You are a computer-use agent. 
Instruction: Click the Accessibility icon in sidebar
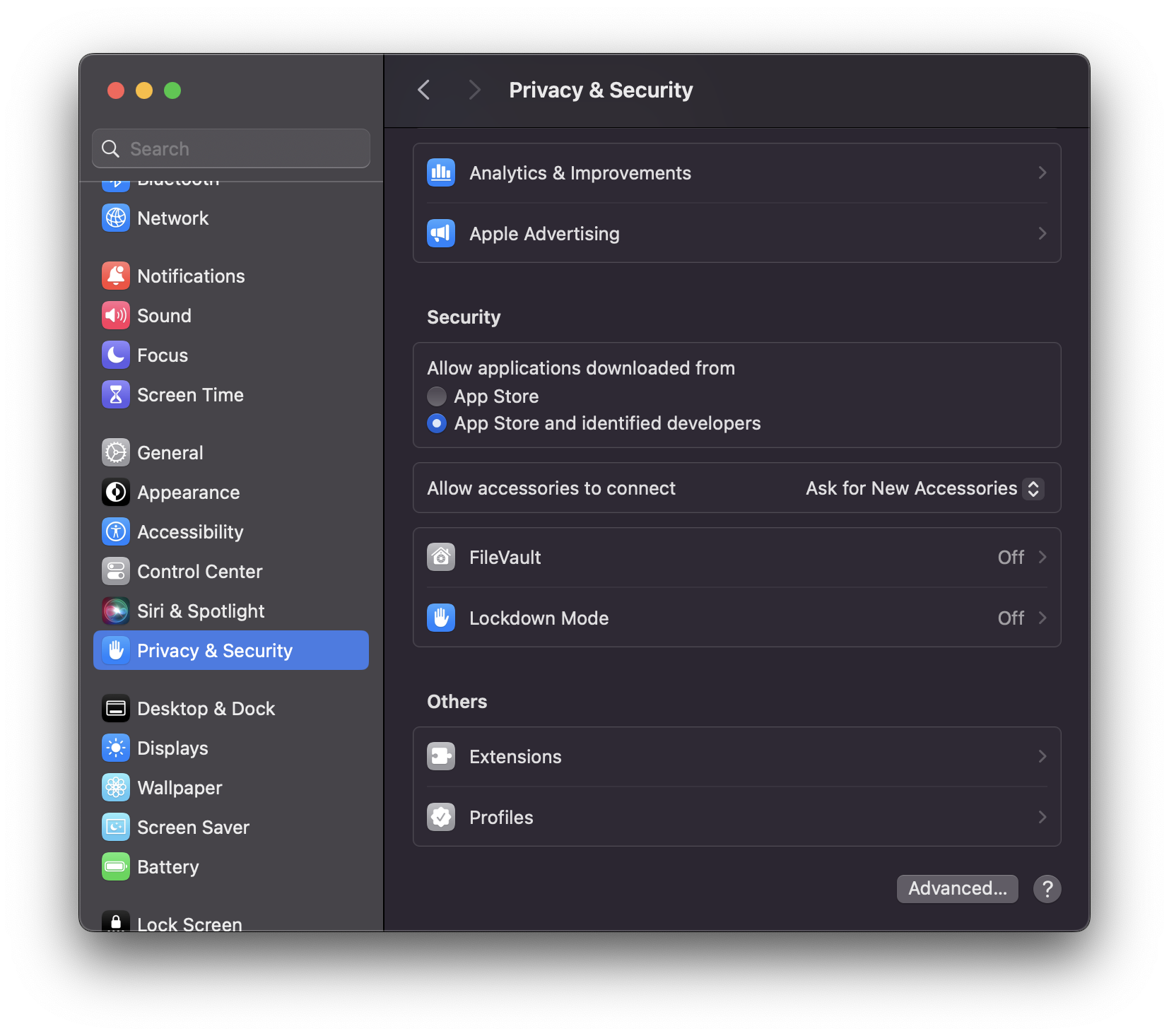coord(116,531)
